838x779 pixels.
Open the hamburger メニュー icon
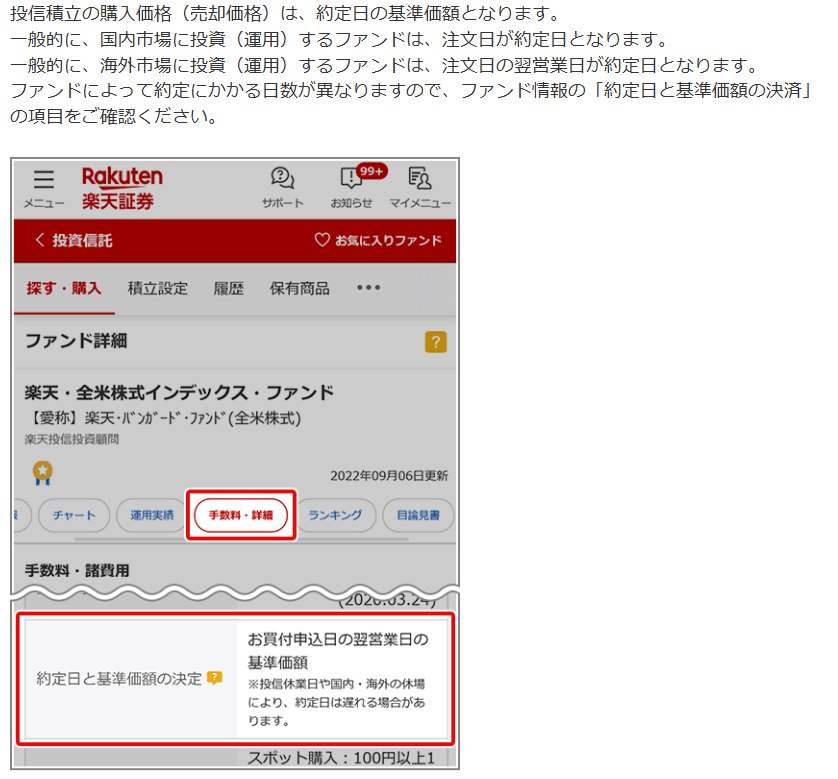tap(43, 187)
